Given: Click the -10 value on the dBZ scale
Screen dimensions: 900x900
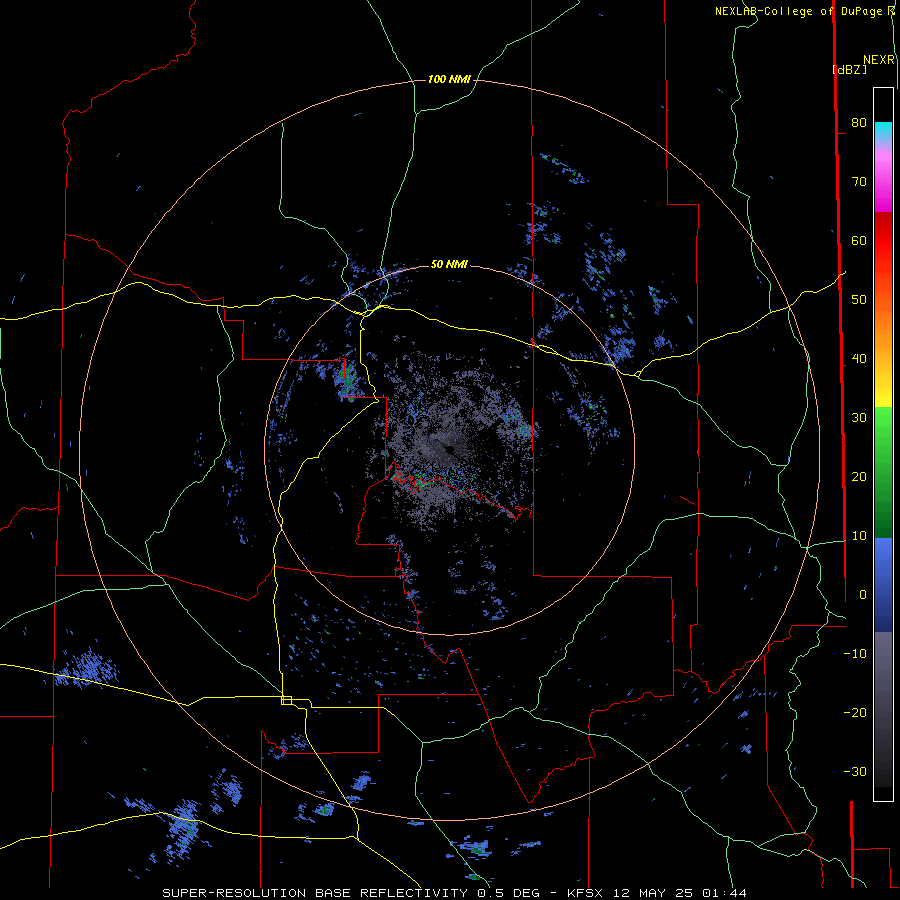Looking at the screenshot, I should pyautogui.click(x=855, y=654).
